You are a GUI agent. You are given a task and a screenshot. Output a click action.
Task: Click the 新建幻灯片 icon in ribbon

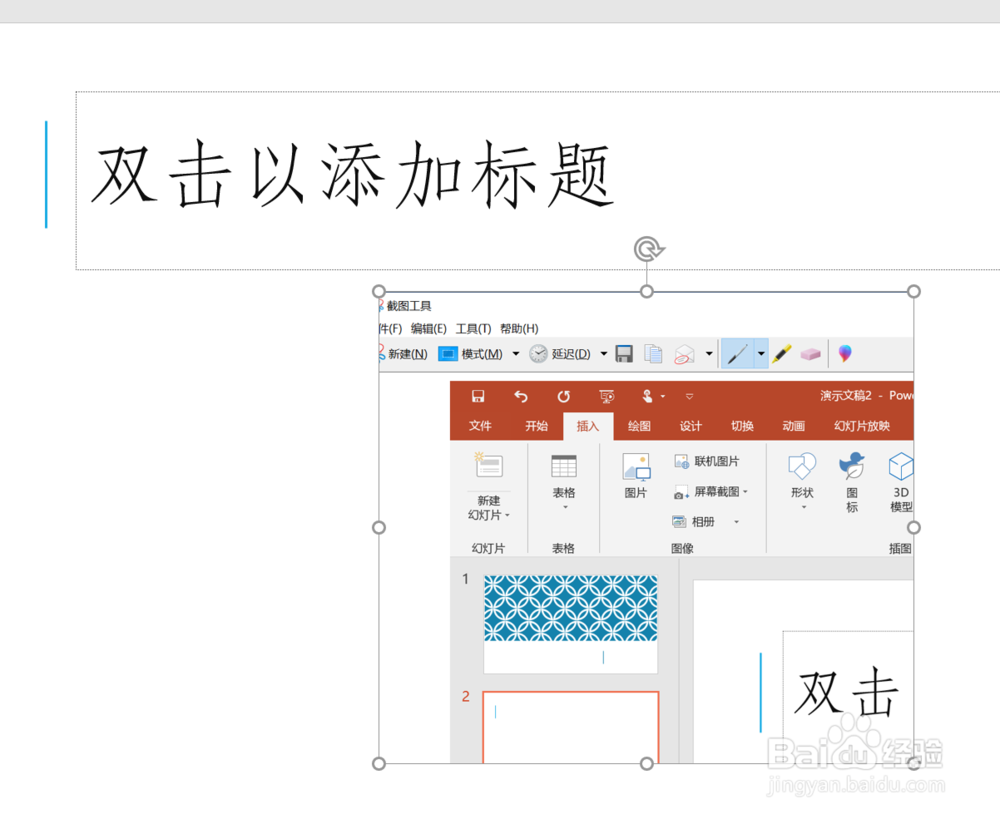(489, 466)
